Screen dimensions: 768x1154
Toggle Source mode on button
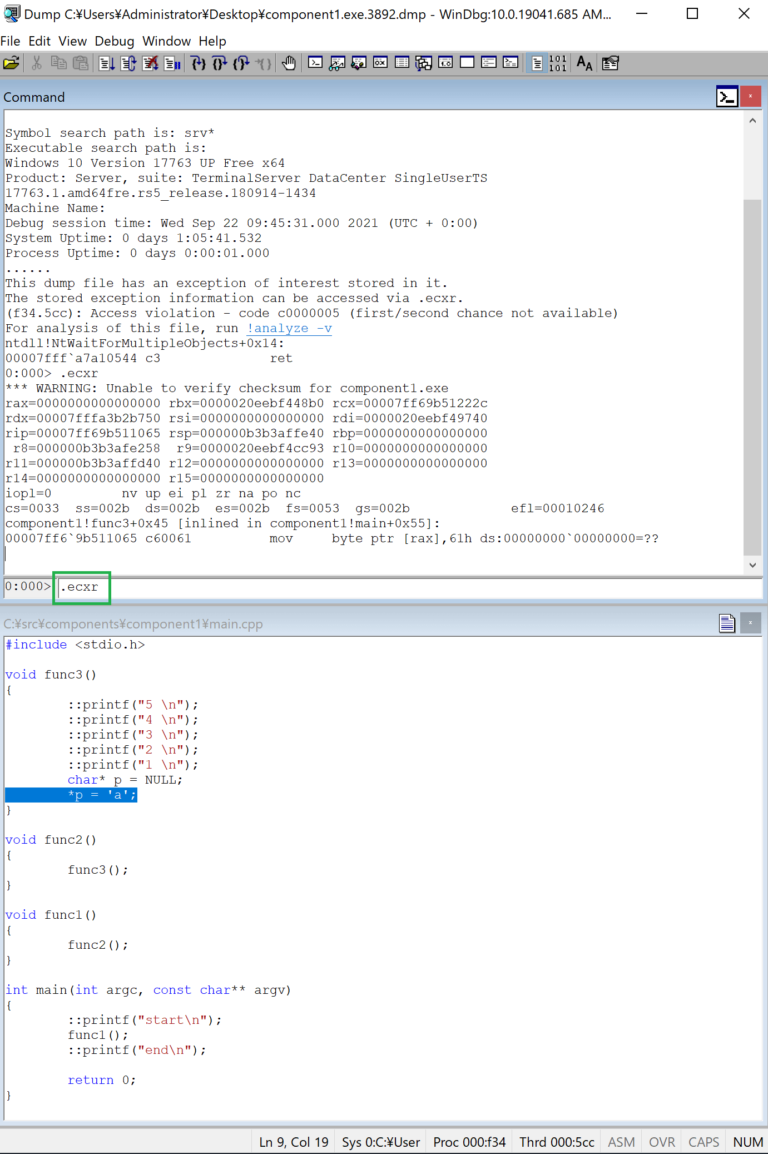[x=537, y=63]
